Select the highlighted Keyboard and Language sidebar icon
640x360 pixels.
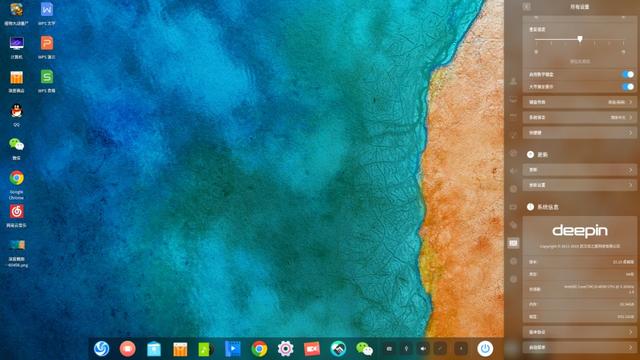(513, 243)
